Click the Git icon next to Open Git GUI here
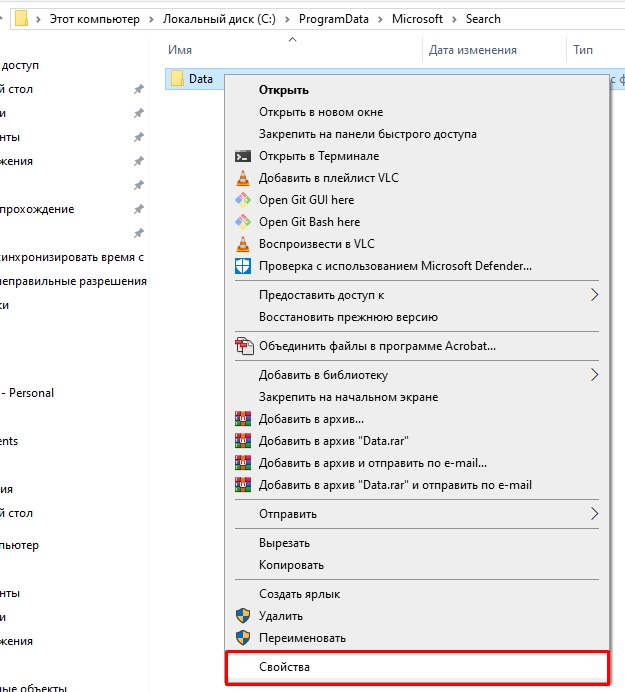The height and width of the screenshot is (692, 625). tap(242, 200)
